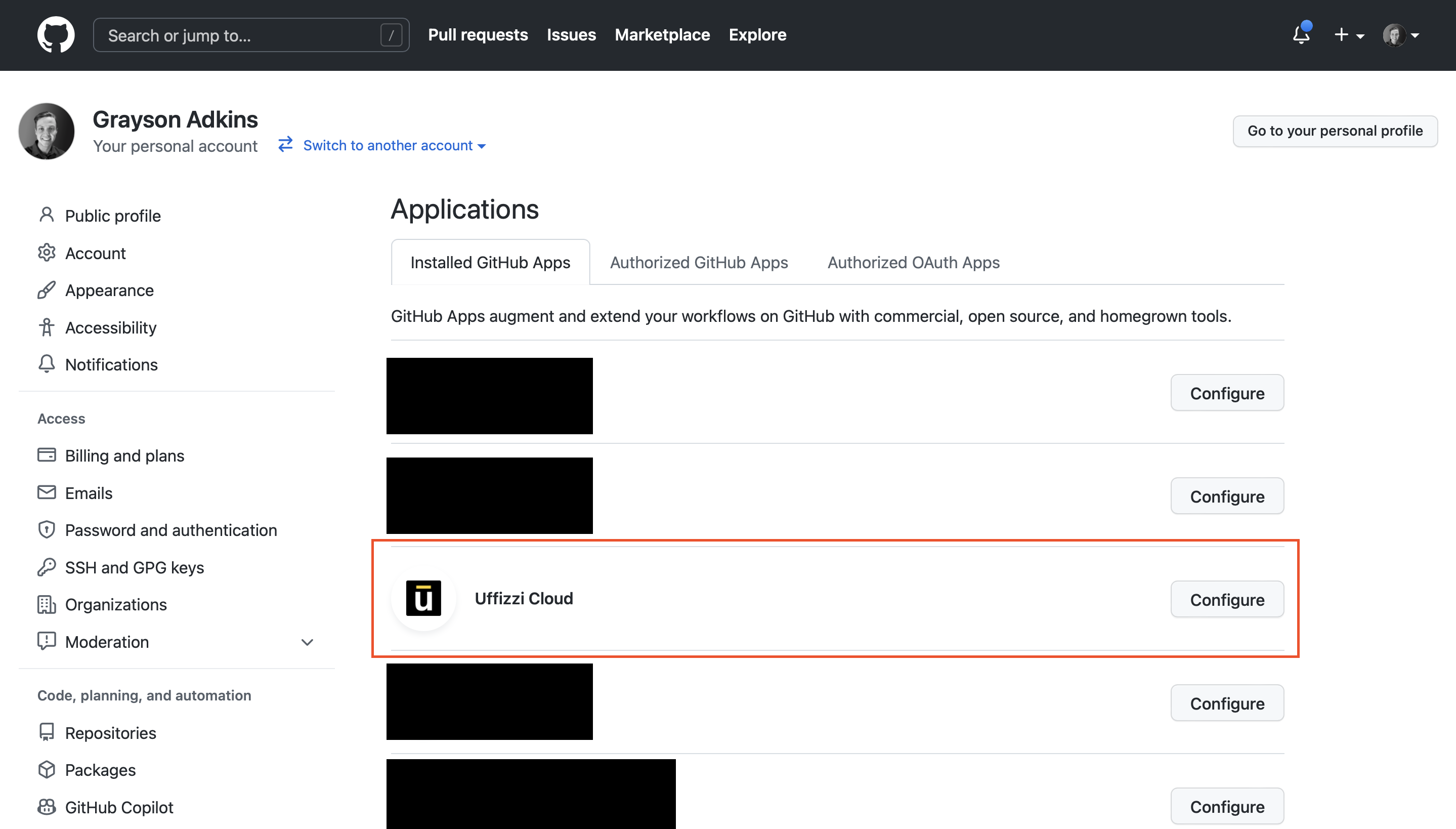Click the Appearance paintbrush icon

click(46, 290)
